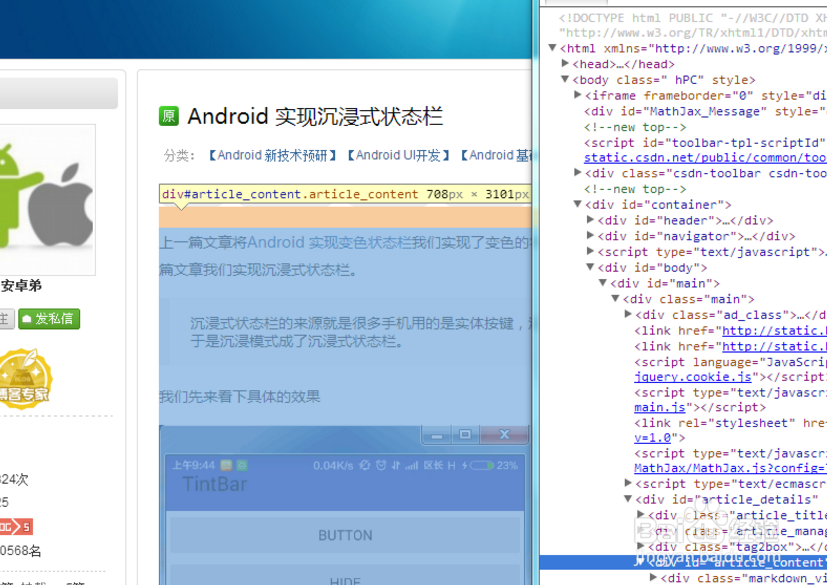
Task: Click the text 我们先来看下具体的效果
Action: pos(239,397)
